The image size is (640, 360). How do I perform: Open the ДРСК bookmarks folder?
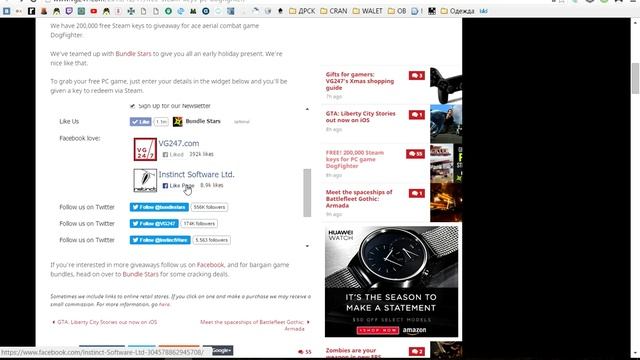pos(302,11)
